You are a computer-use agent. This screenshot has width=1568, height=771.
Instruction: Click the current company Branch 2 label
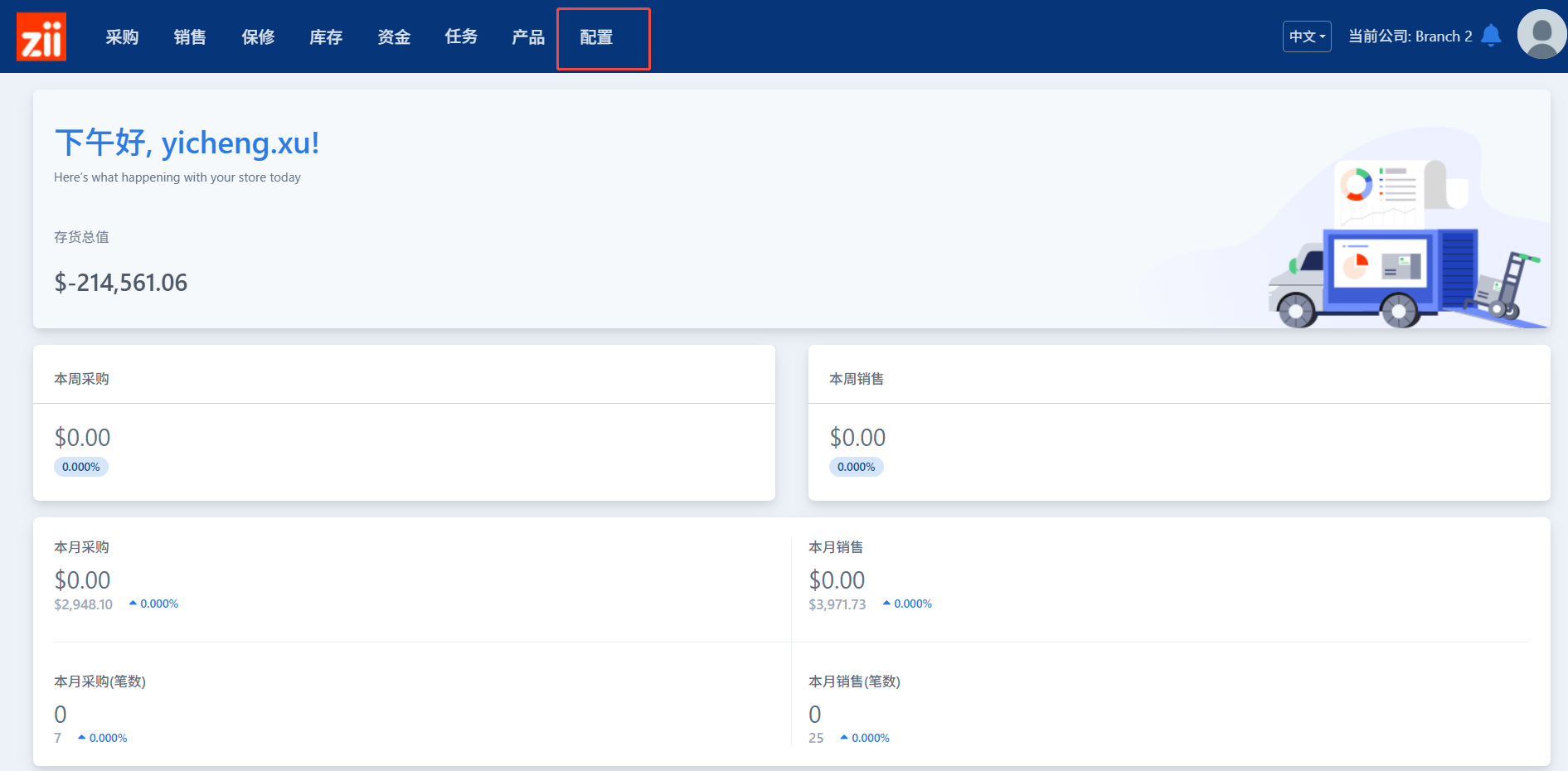coord(1410,36)
